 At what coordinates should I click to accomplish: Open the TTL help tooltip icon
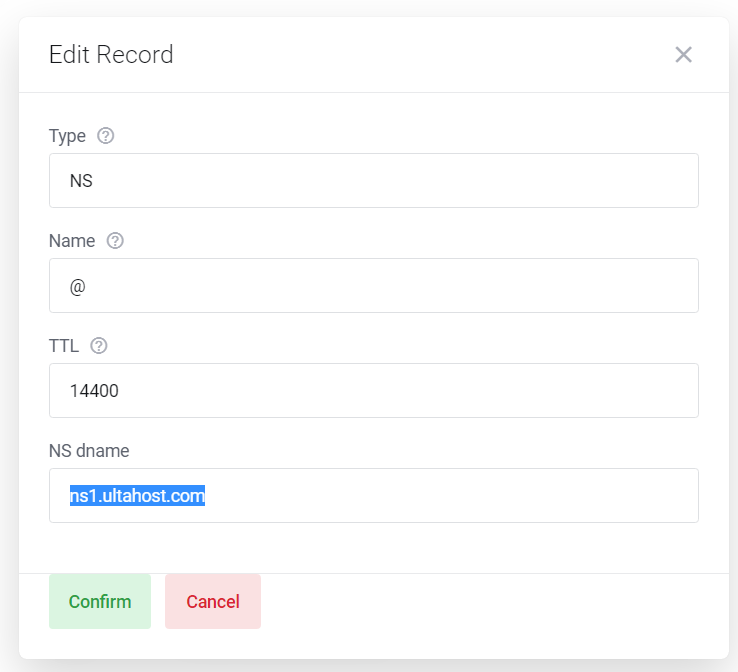(99, 346)
